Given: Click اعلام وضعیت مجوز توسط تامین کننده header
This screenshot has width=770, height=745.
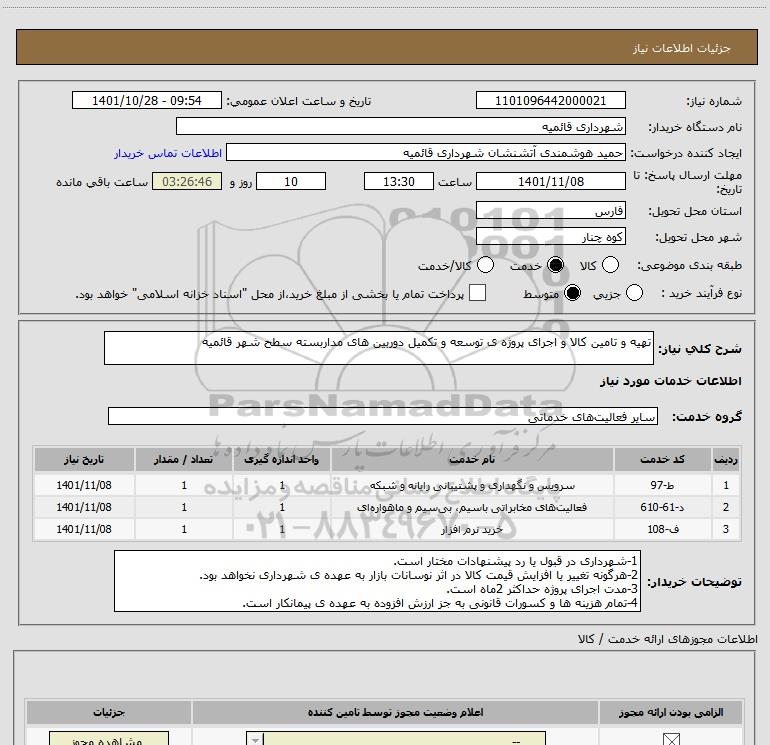Looking at the screenshot, I should [x=395, y=712].
